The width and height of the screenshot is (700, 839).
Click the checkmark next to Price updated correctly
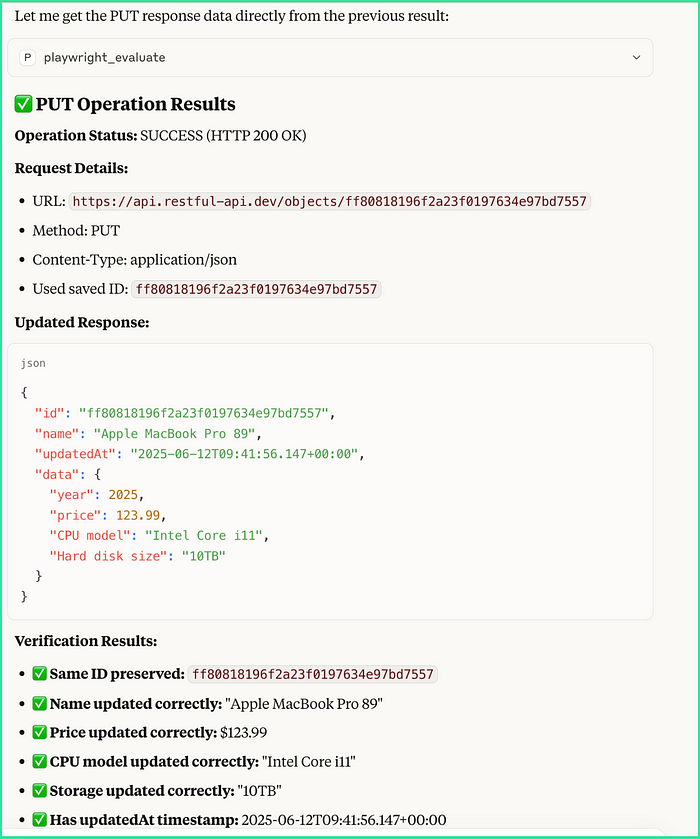(40, 732)
